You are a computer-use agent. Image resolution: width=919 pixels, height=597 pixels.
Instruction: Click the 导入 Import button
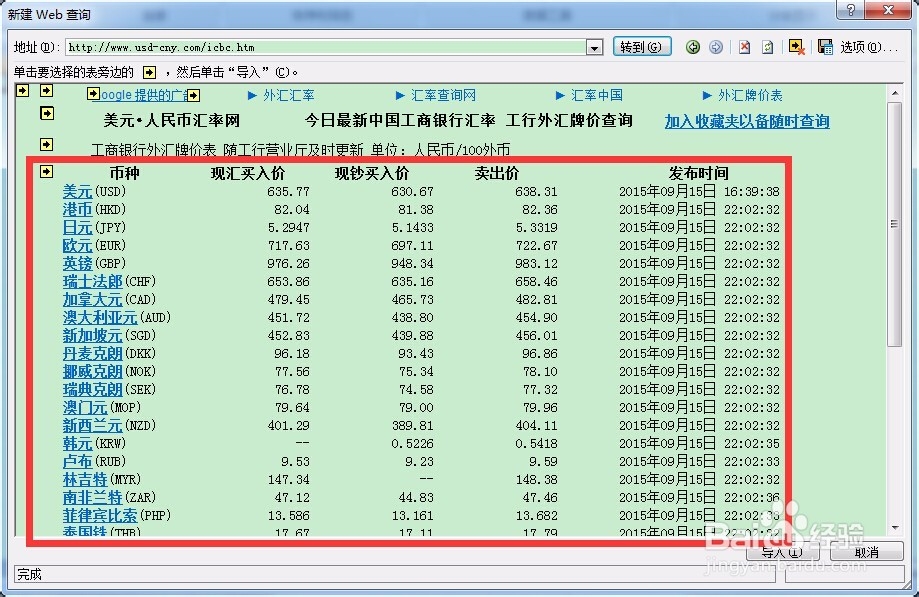(x=782, y=552)
